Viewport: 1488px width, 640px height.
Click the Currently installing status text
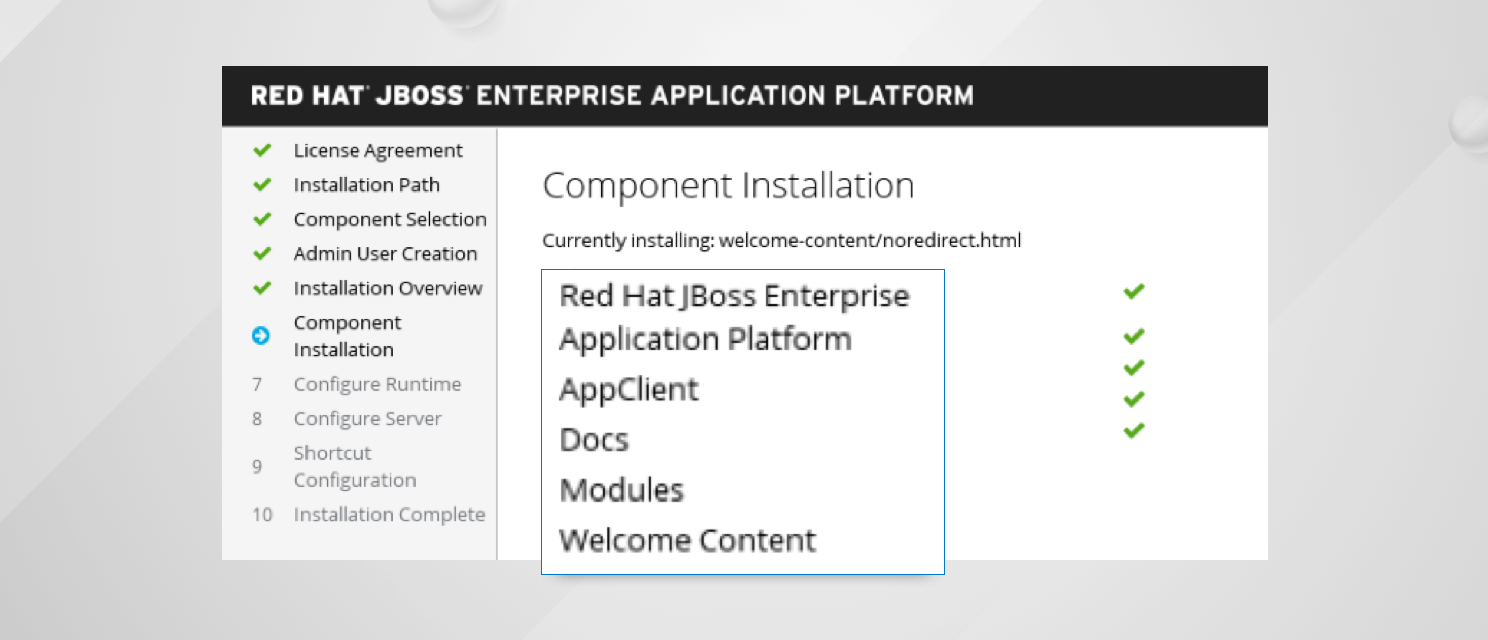coord(781,241)
